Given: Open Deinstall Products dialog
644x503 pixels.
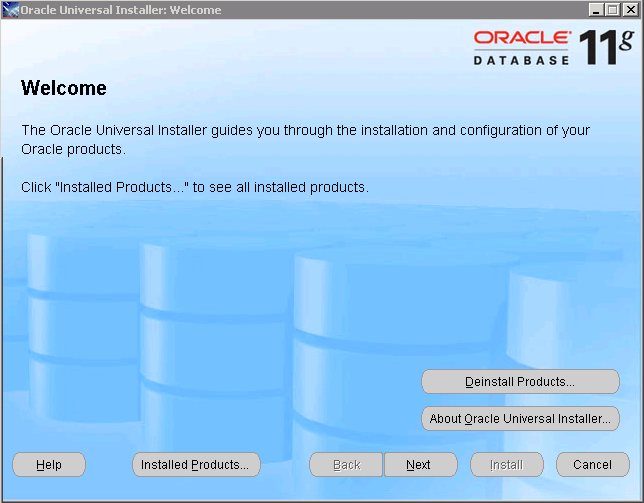Looking at the screenshot, I should click(520, 381).
